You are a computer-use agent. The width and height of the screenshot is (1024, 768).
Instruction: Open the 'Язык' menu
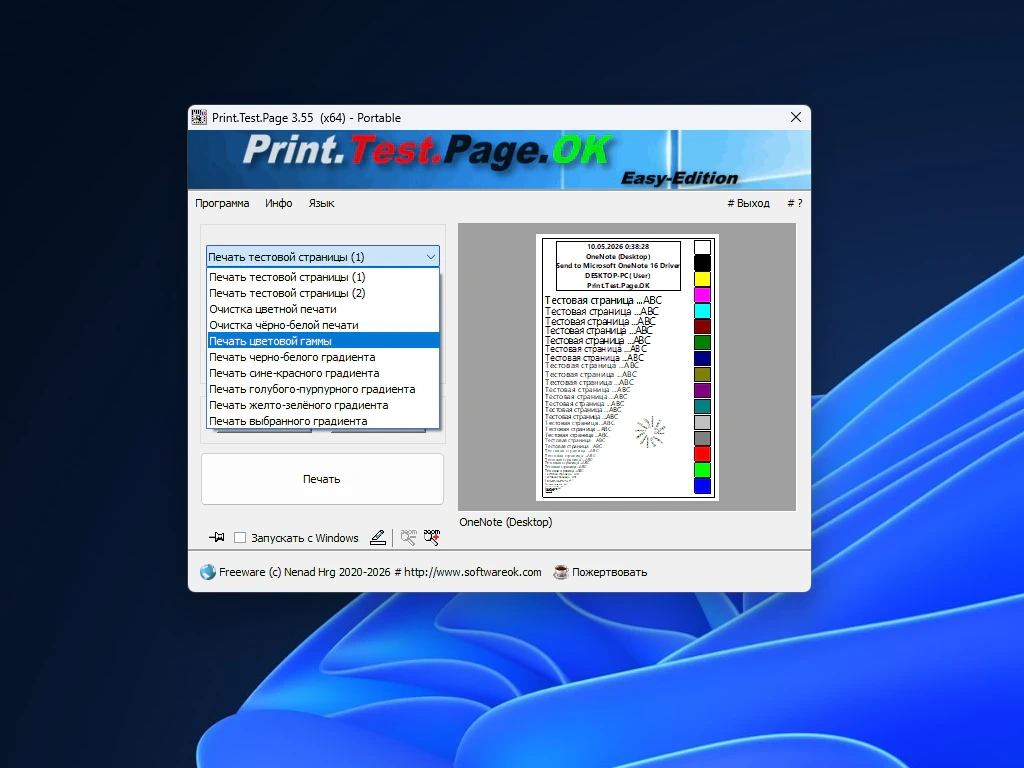click(x=321, y=203)
